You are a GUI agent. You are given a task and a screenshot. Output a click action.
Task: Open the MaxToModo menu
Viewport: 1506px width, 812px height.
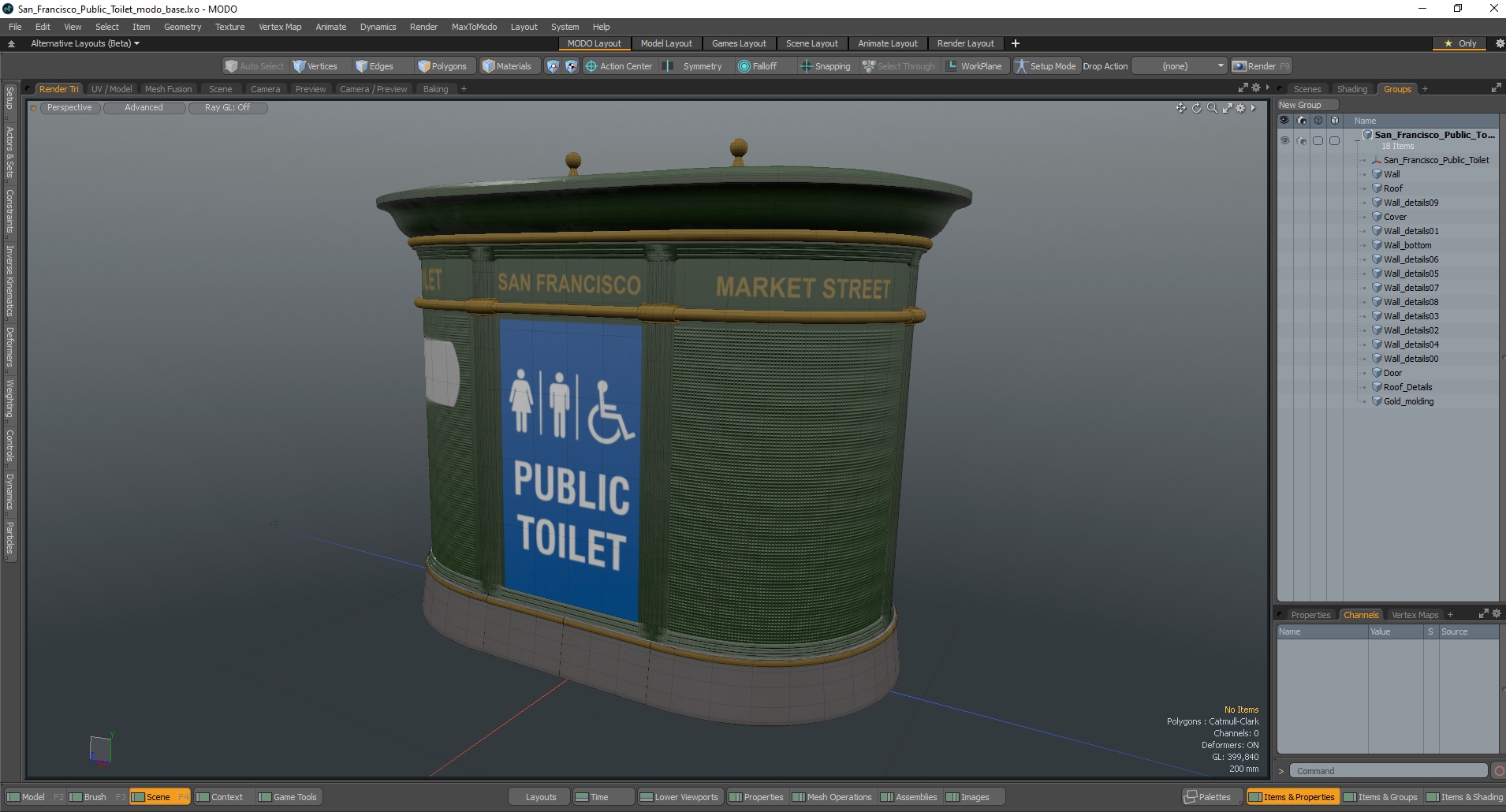pos(474,27)
